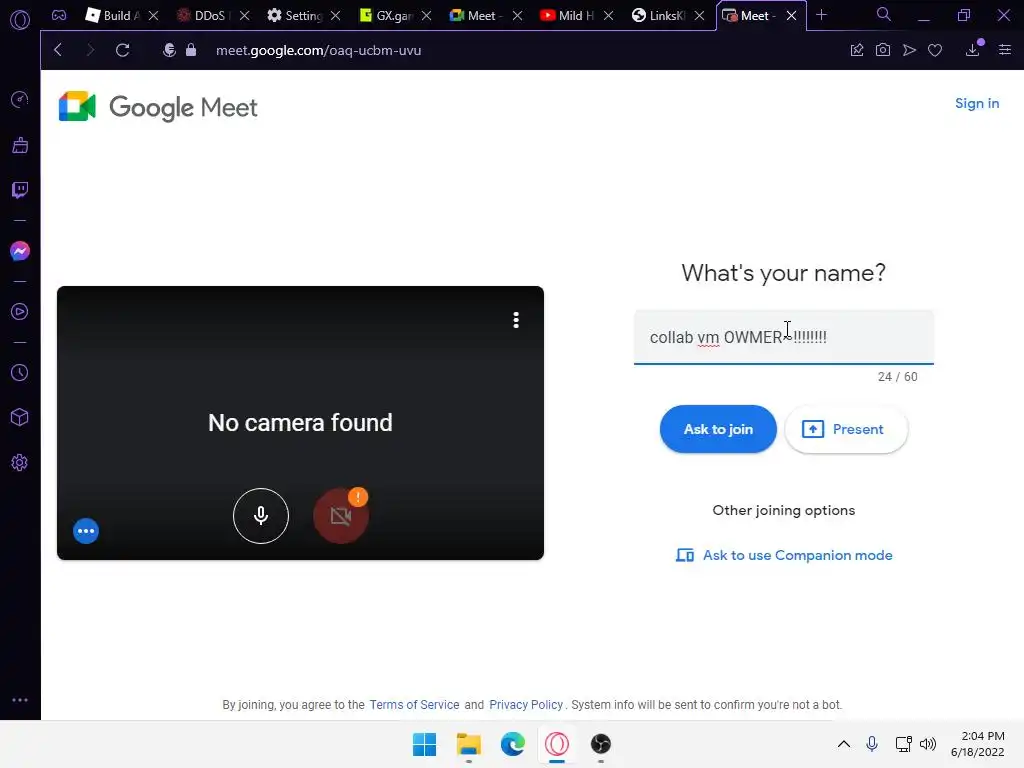
Task: Open a new tab with plus
Action: (x=822, y=14)
